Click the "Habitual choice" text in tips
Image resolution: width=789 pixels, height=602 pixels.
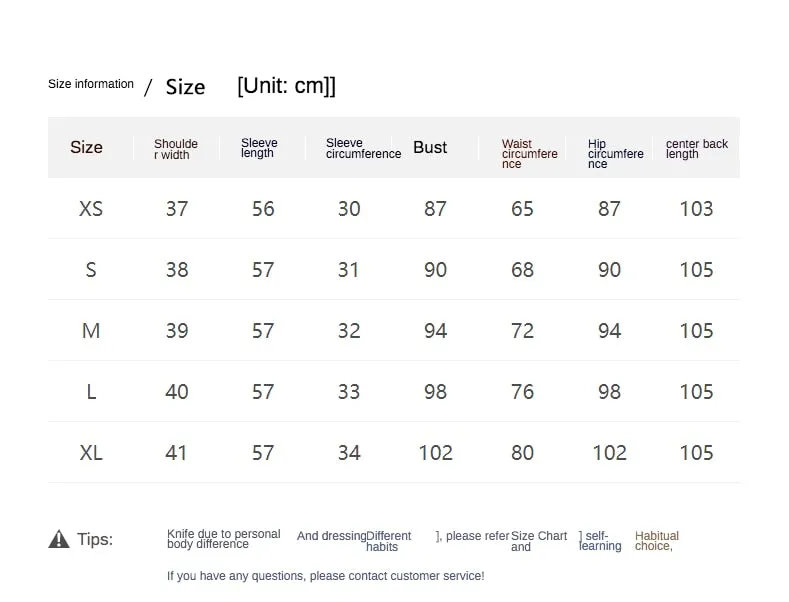(656, 541)
